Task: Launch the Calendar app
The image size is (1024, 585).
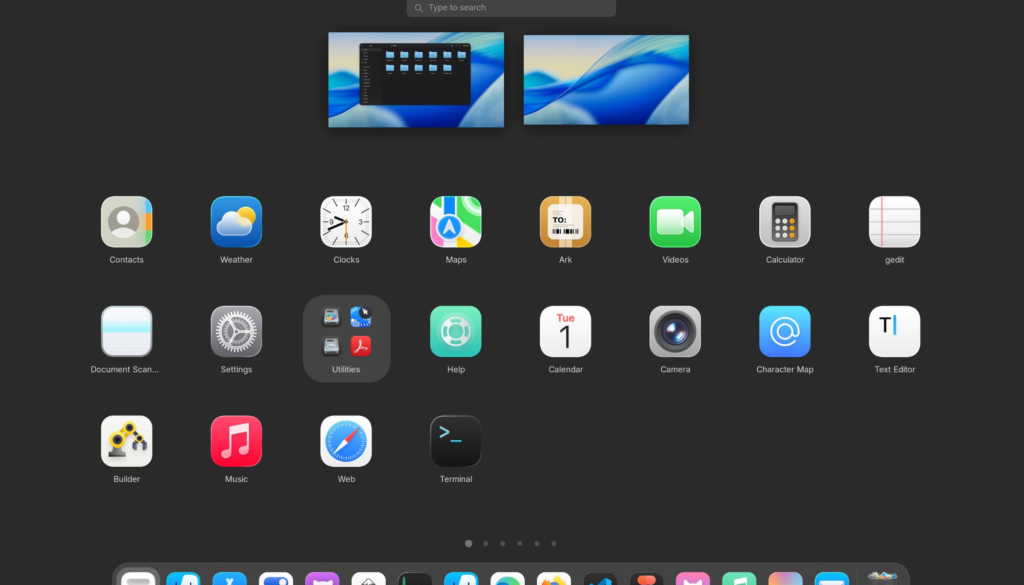Action: 565,332
